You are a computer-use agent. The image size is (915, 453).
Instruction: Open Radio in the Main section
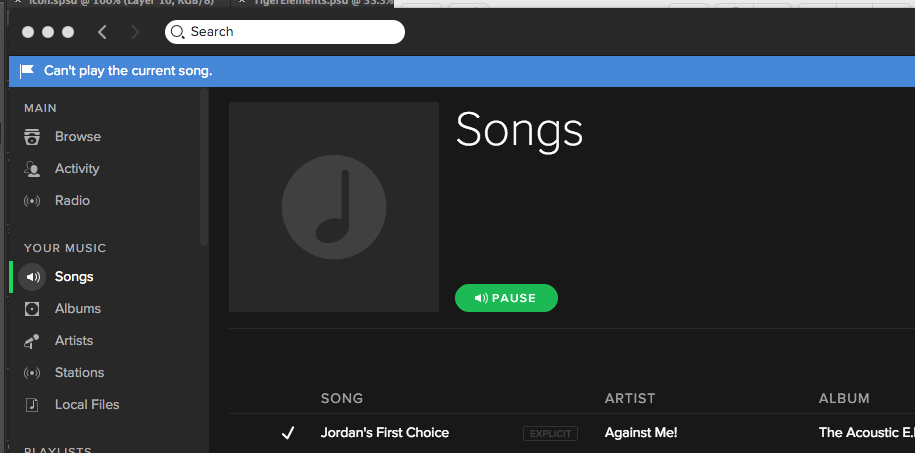[x=72, y=201]
